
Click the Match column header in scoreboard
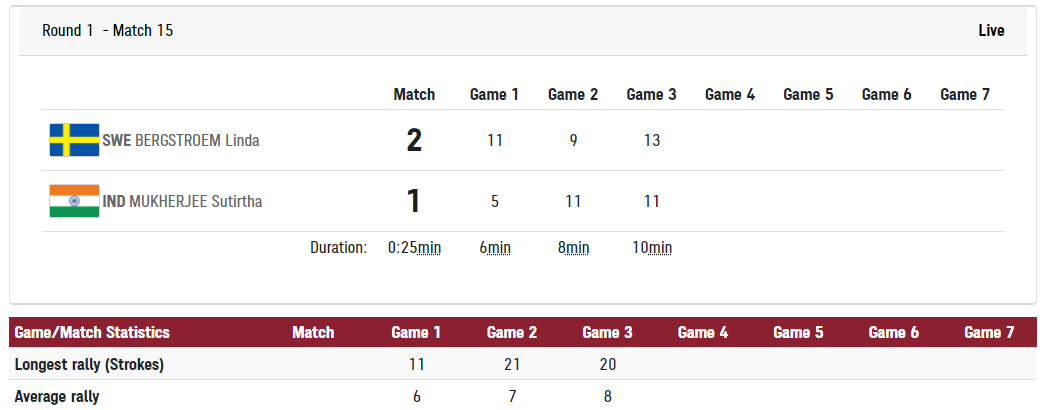pyautogui.click(x=414, y=94)
